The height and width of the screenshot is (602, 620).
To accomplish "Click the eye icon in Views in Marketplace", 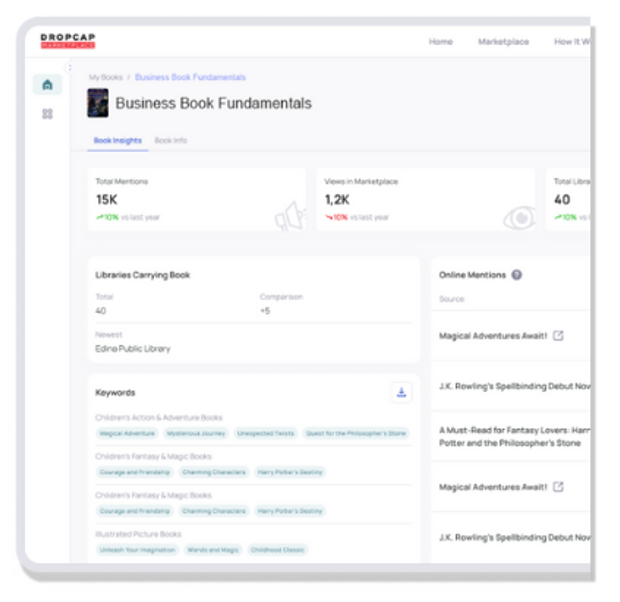I will pos(518,217).
